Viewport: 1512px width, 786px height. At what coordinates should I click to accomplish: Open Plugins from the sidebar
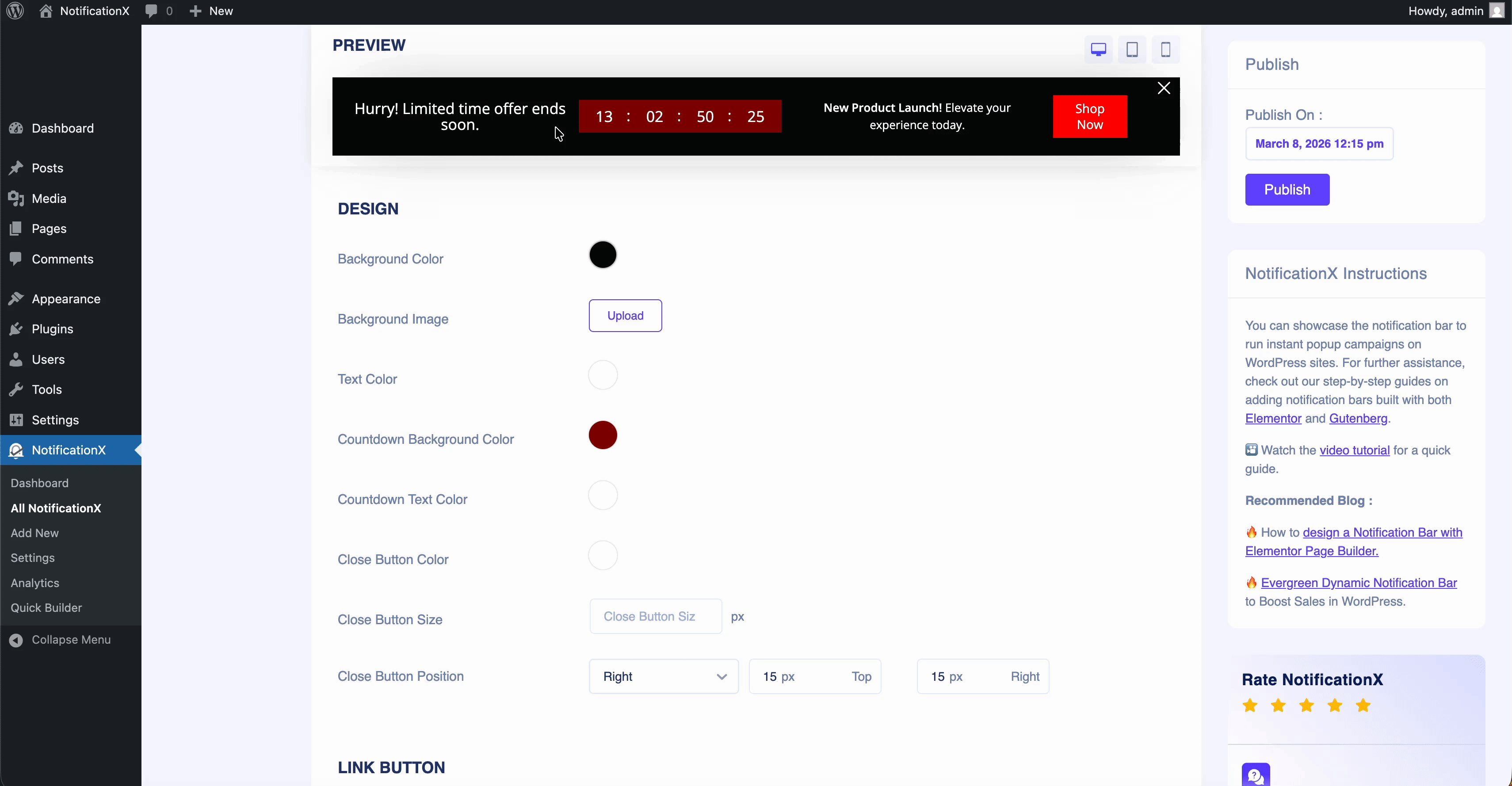click(52, 329)
